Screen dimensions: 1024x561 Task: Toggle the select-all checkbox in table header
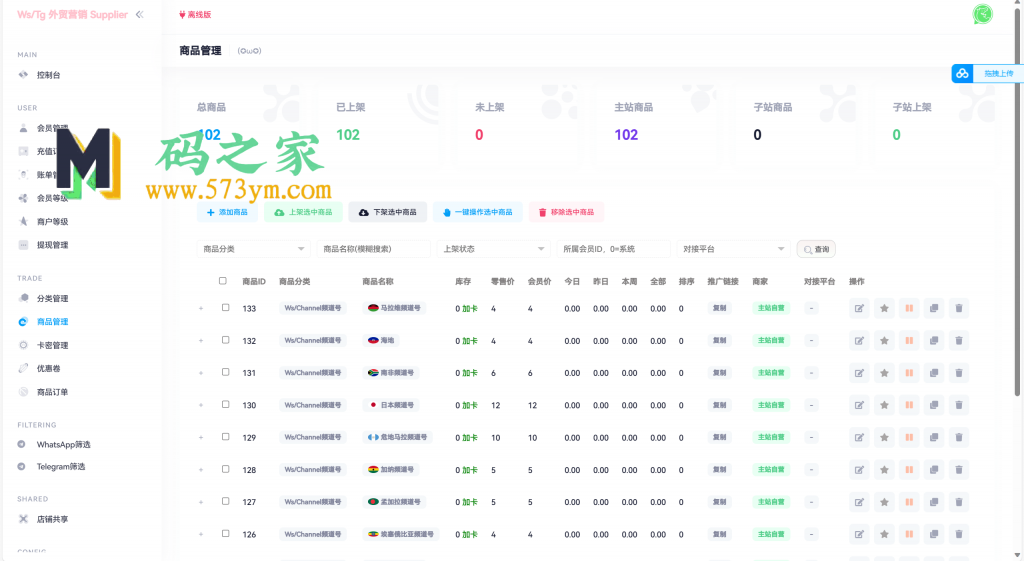[223, 281]
